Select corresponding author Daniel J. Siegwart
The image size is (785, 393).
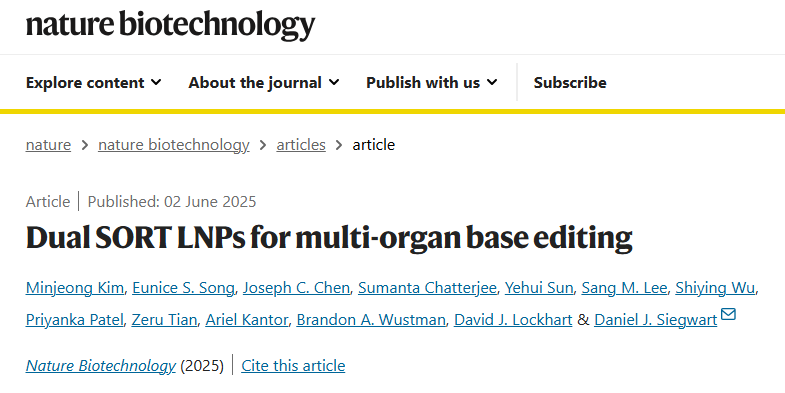[x=655, y=319]
